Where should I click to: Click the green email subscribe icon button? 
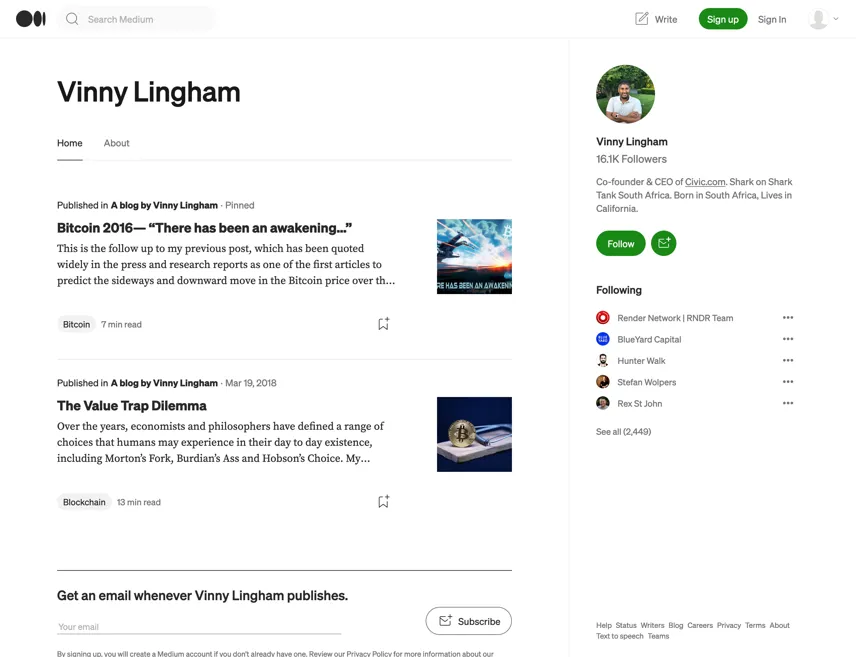(664, 244)
